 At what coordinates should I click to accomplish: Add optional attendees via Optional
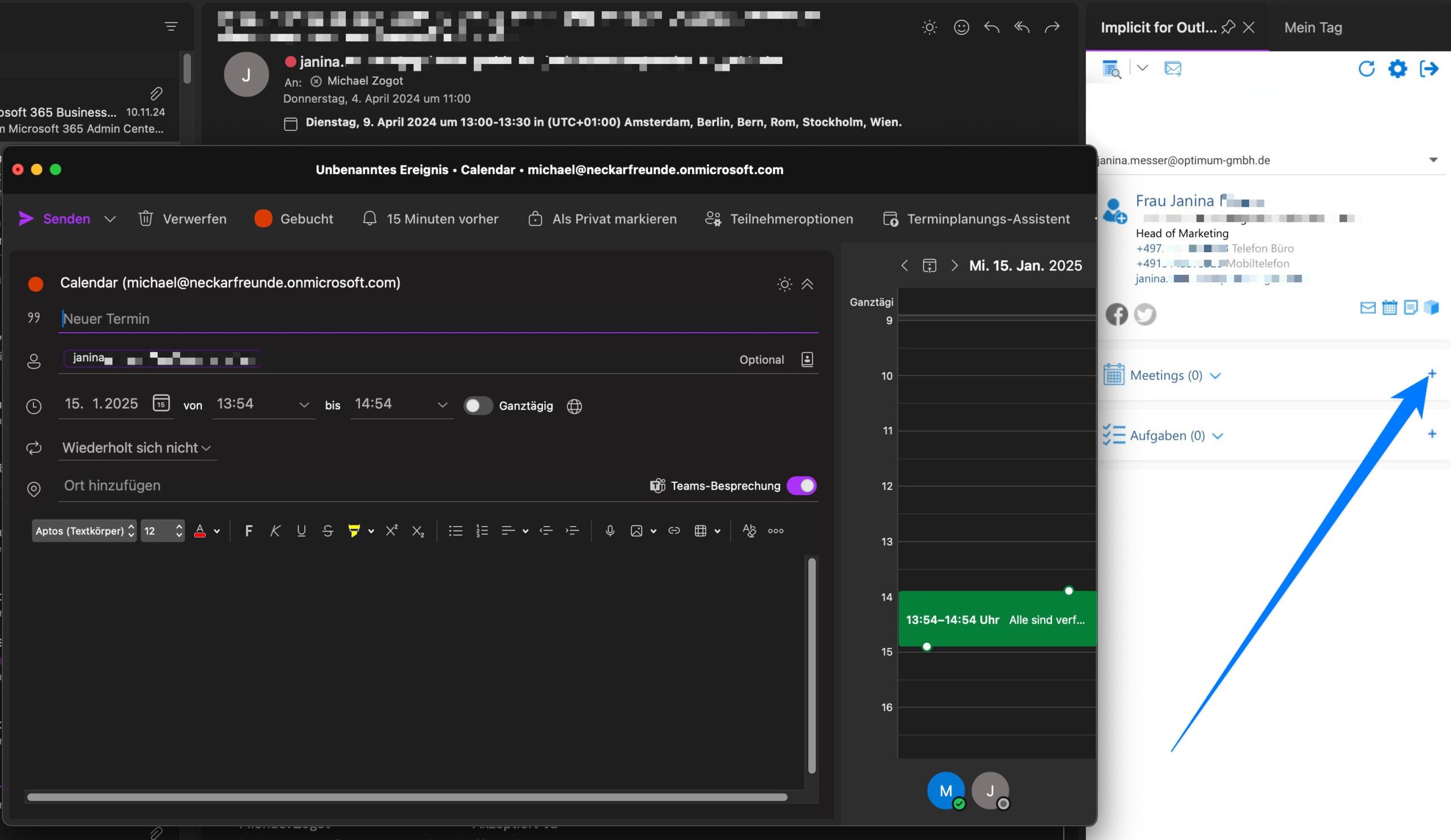[761, 360]
